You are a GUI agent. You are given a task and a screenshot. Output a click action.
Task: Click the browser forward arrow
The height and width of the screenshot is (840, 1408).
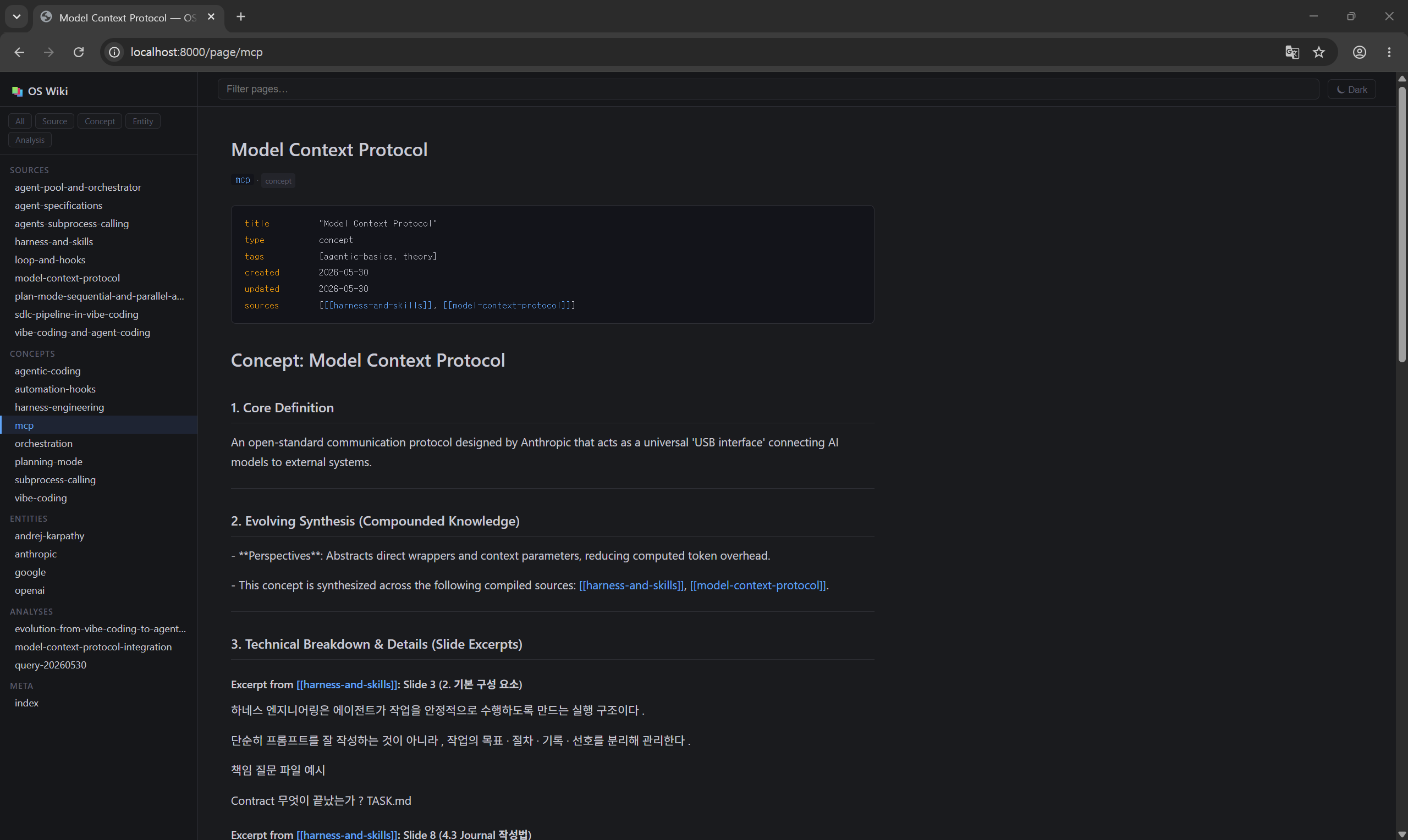pos(49,52)
